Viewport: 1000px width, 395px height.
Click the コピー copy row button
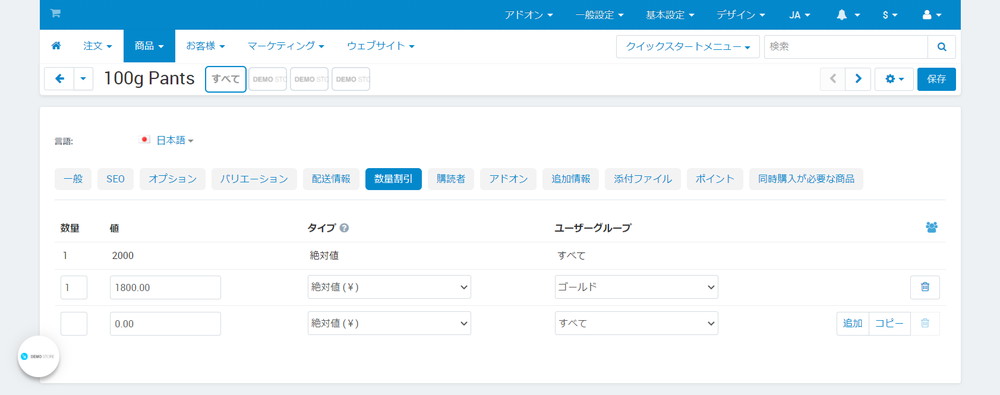tap(889, 324)
